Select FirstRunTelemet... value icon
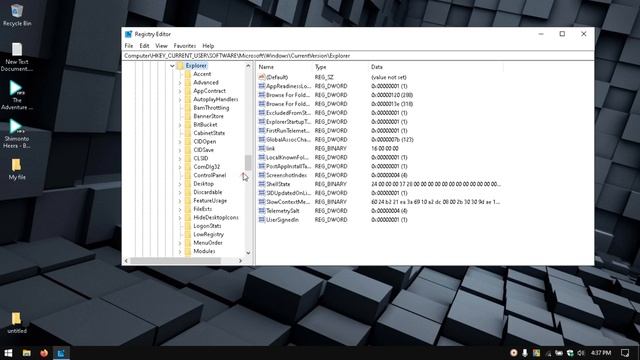This screenshot has height=360, width=640. 262,131
